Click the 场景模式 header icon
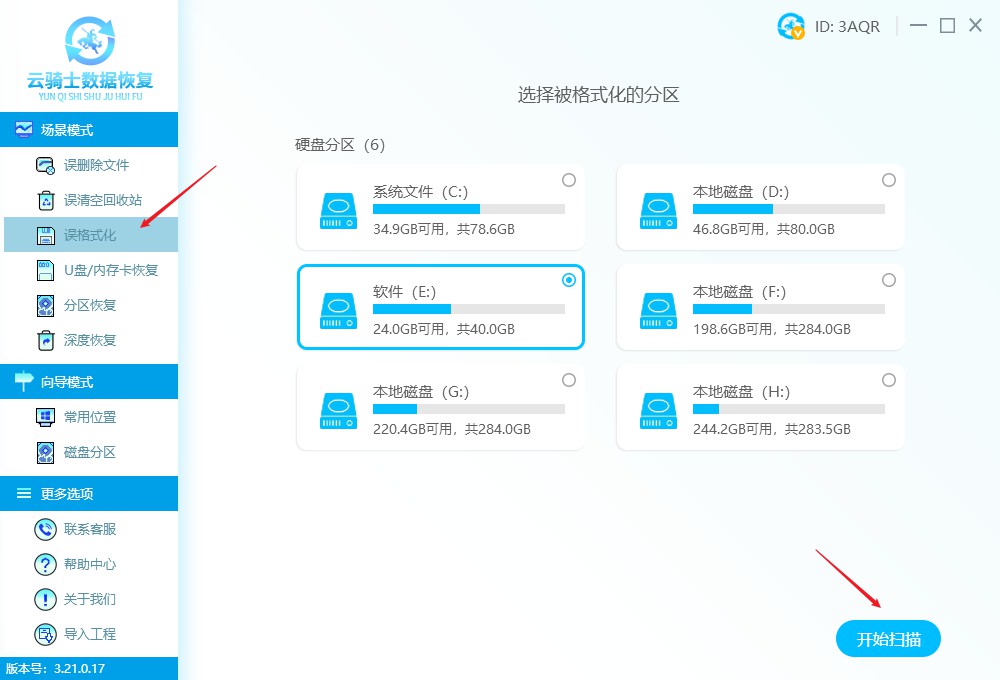 [x=24, y=129]
